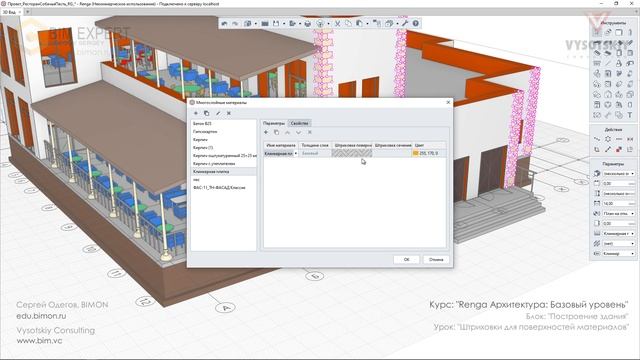Image resolution: width=640 pixels, height=360 pixels.
Task: Save the project with floppy icon
Action: [x=276, y=24]
